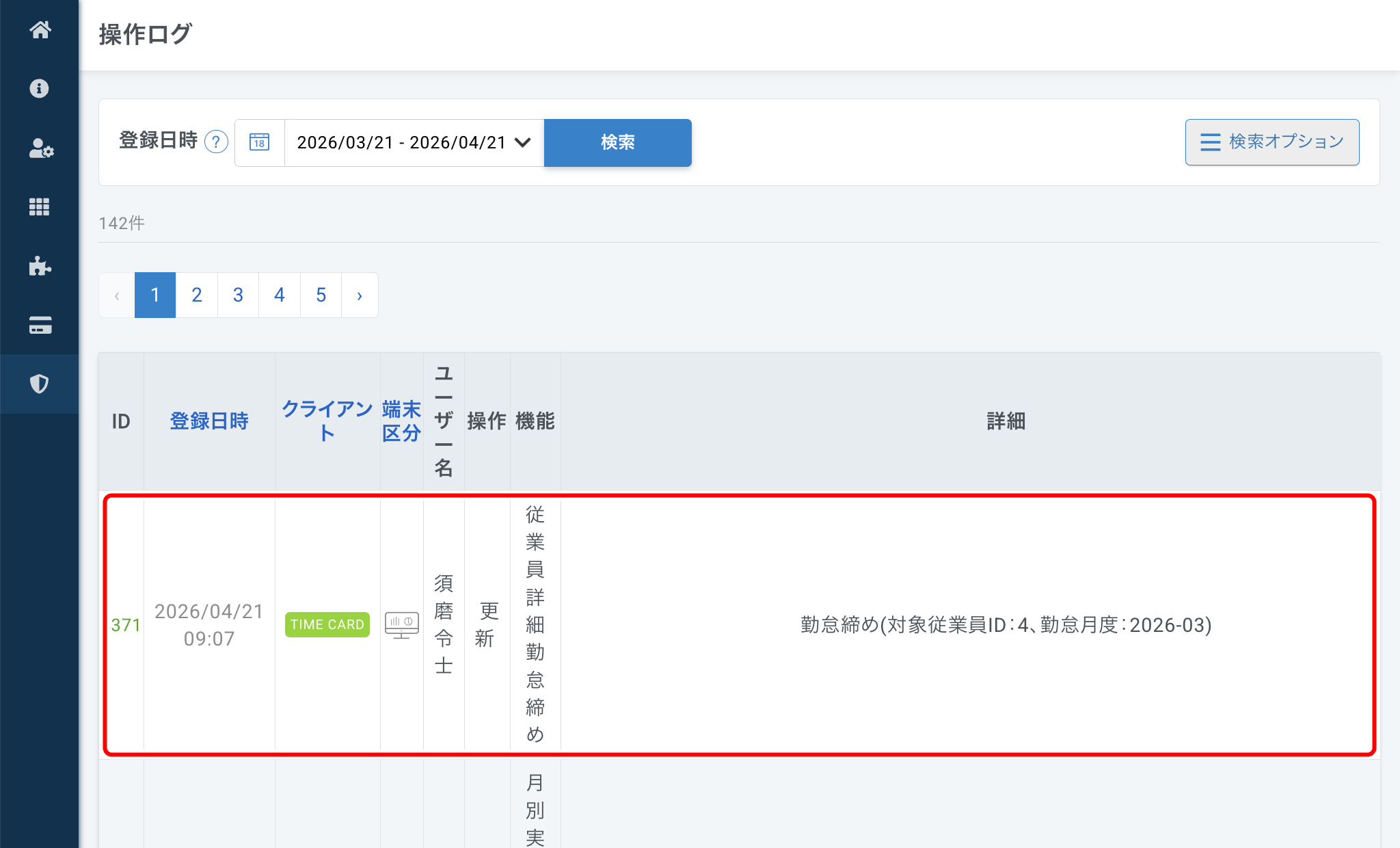Open the puzzle piece plugin icon
The width and height of the screenshot is (1400, 848).
40,265
